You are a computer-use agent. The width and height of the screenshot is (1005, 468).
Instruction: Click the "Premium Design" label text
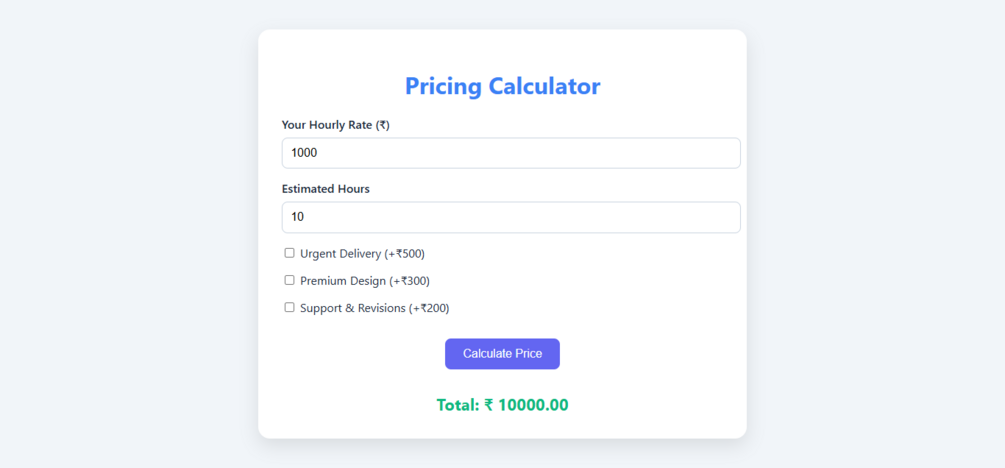[x=343, y=281]
